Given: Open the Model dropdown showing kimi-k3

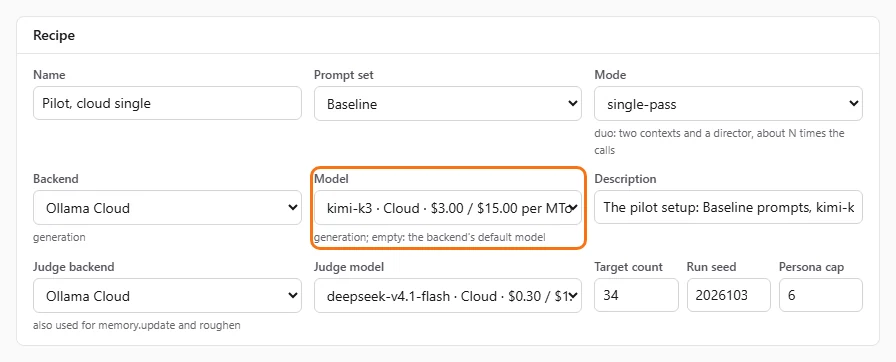Looking at the screenshot, I should tap(447, 207).
